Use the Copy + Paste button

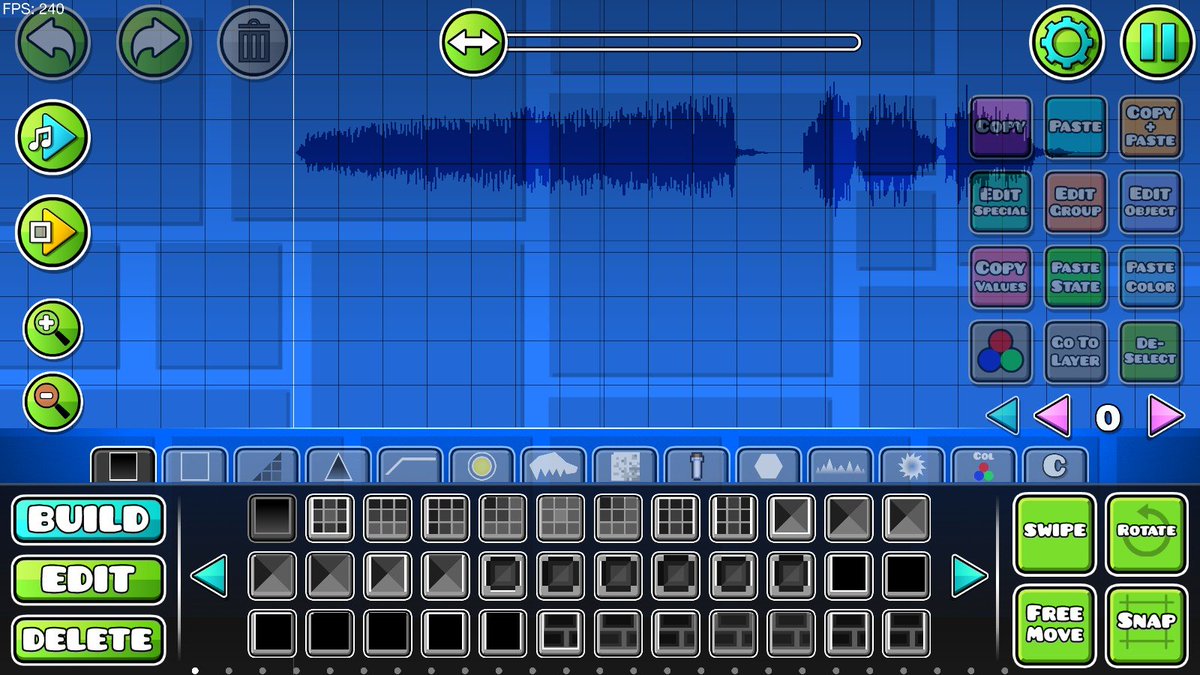[1150, 127]
